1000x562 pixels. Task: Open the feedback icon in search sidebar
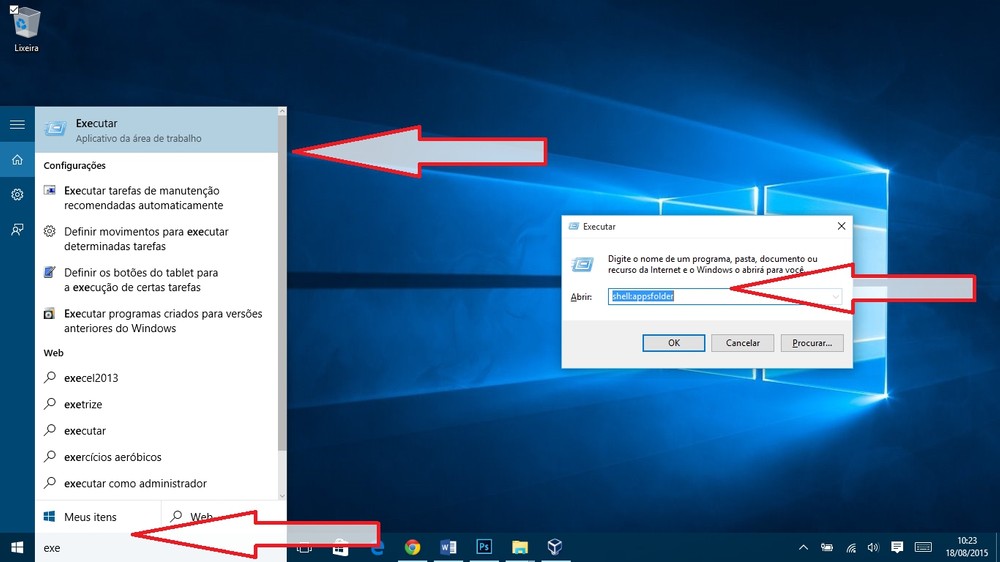point(17,229)
